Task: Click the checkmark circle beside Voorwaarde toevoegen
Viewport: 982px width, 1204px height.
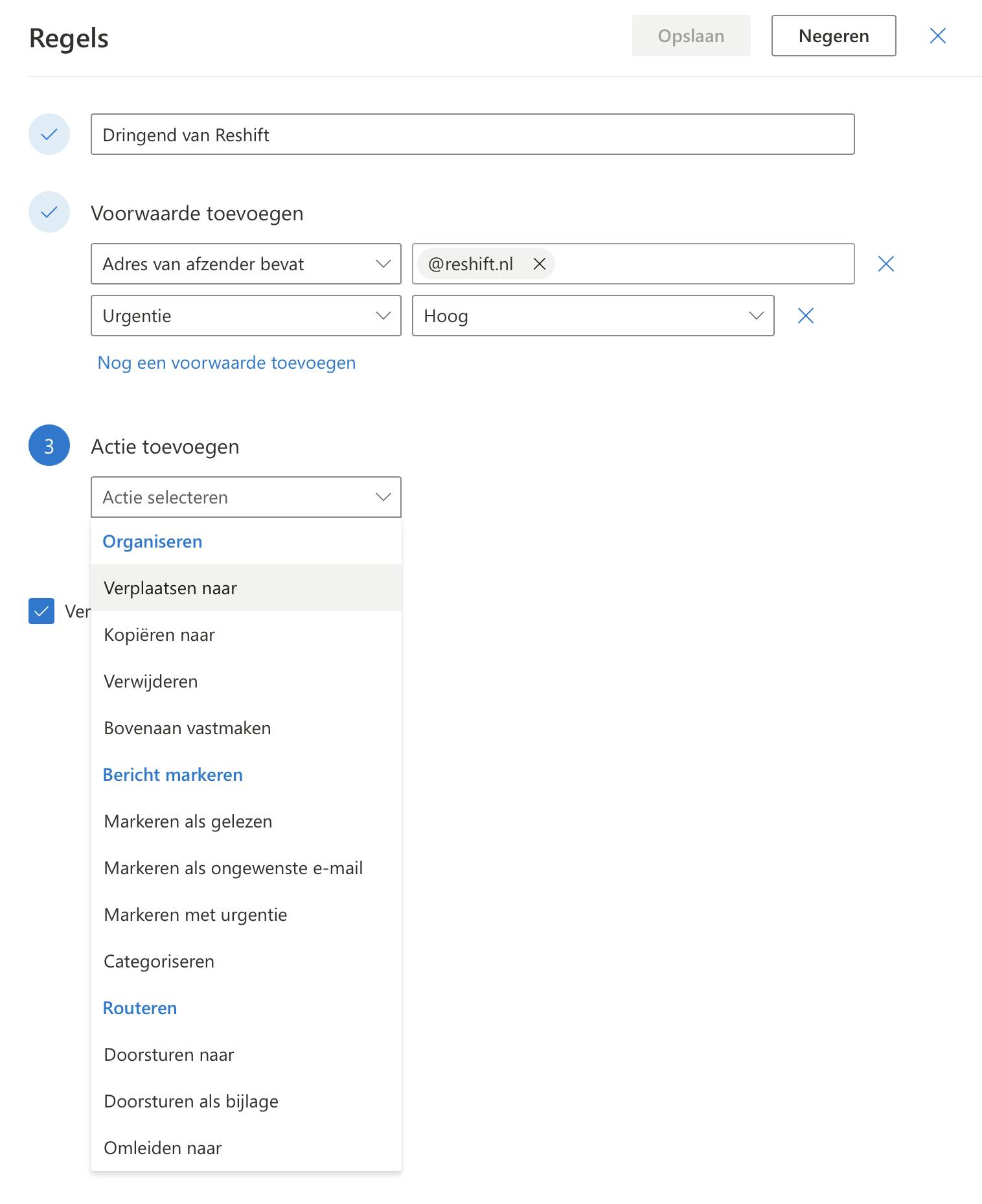Action: click(49, 212)
